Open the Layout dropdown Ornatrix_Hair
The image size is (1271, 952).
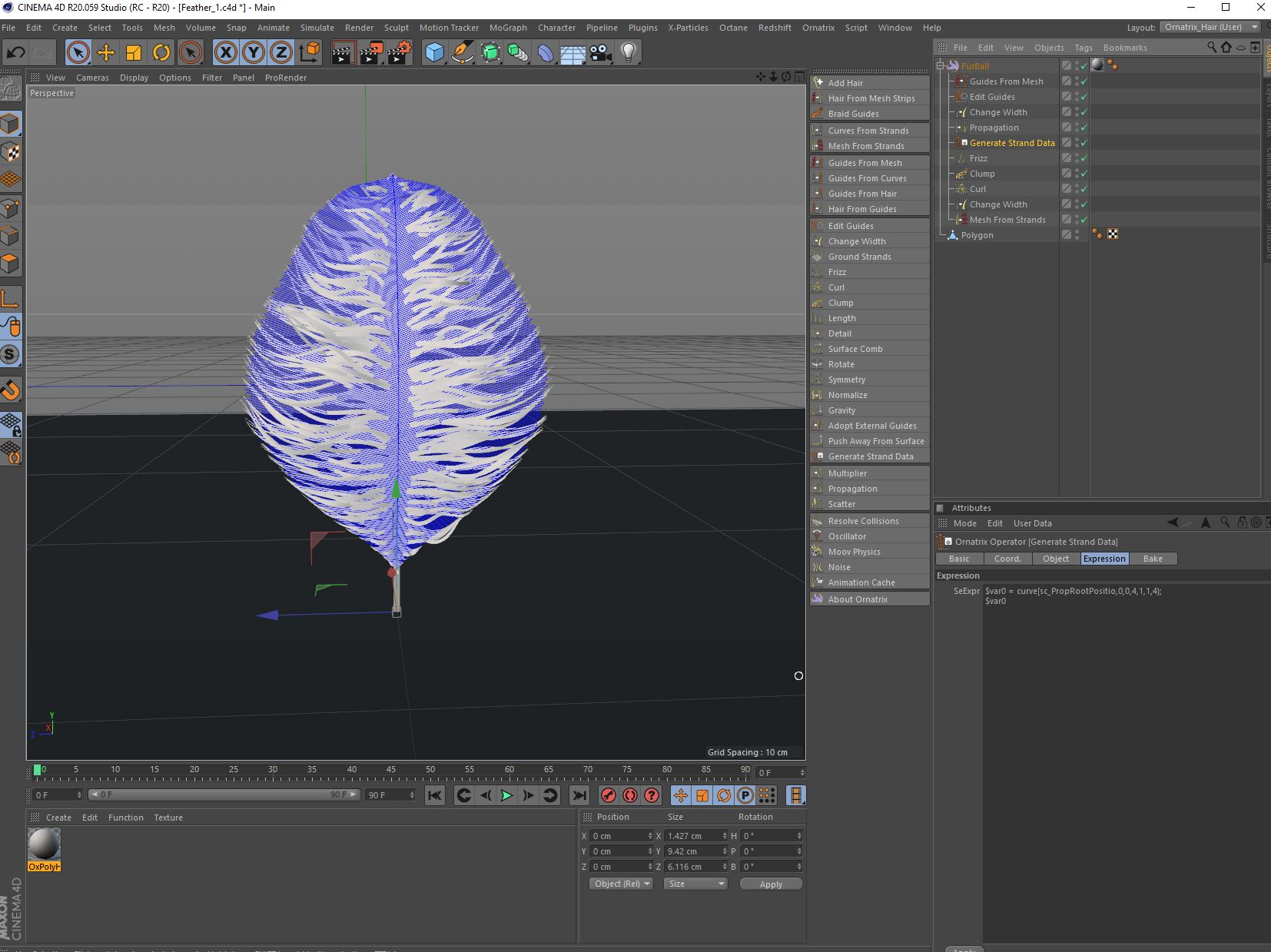point(1211,27)
